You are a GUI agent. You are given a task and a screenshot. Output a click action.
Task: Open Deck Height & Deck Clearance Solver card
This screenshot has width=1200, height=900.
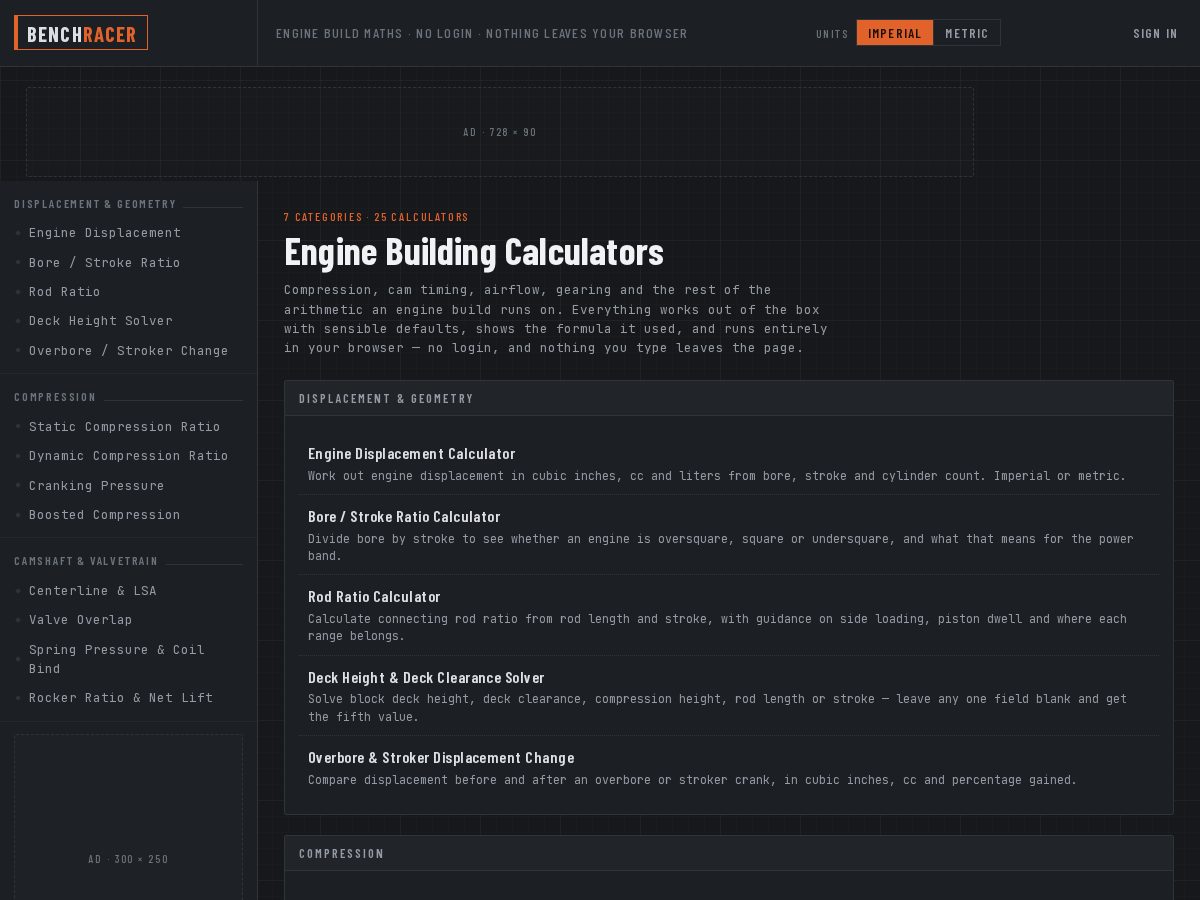(x=729, y=696)
